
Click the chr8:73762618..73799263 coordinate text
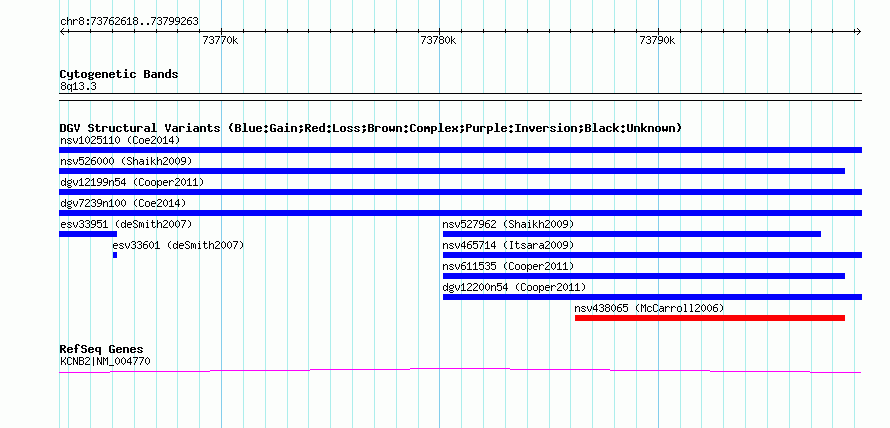129,22
